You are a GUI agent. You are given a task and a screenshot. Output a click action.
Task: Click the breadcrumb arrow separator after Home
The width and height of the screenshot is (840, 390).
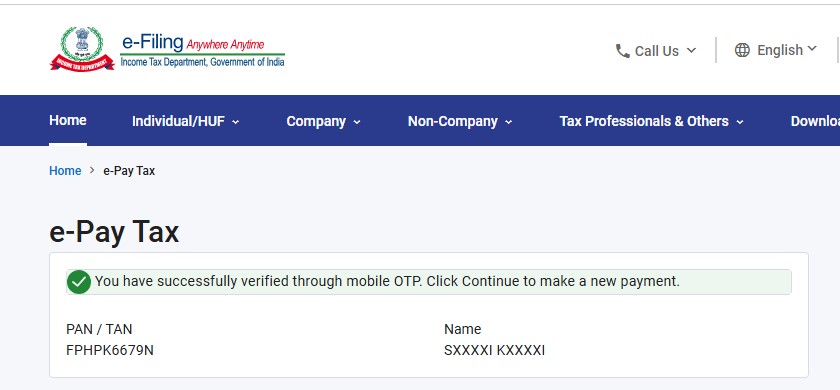click(x=92, y=170)
